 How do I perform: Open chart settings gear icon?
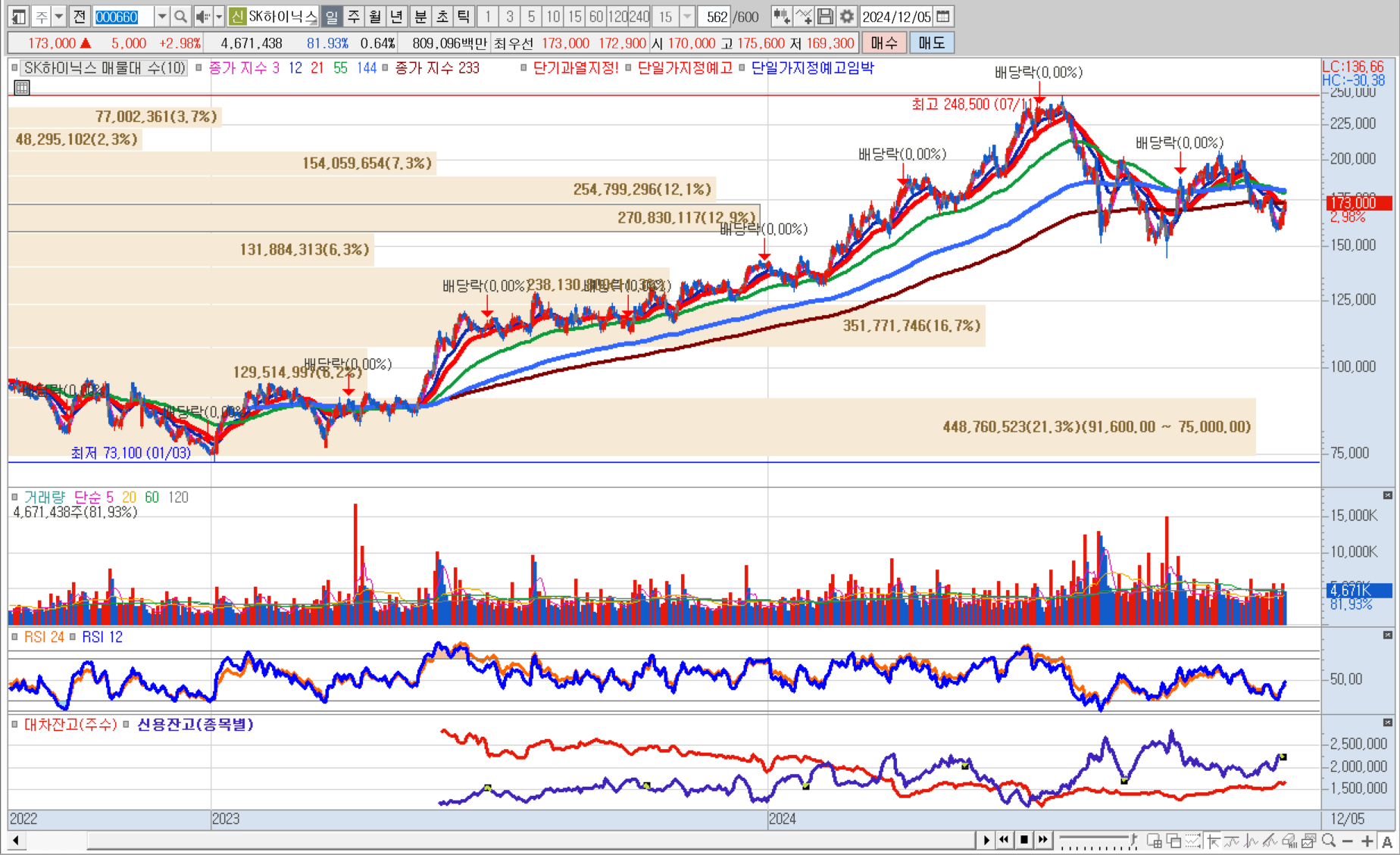847,16
